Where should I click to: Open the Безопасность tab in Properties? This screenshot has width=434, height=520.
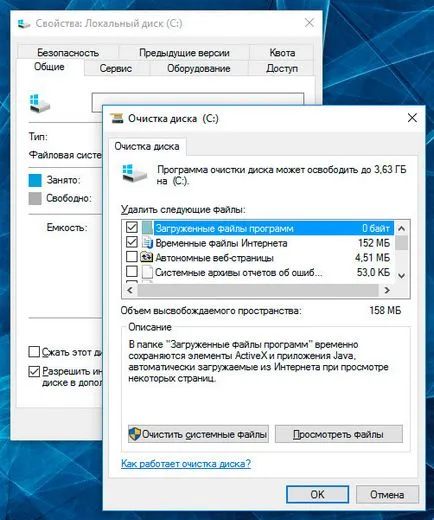click(x=68, y=53)
